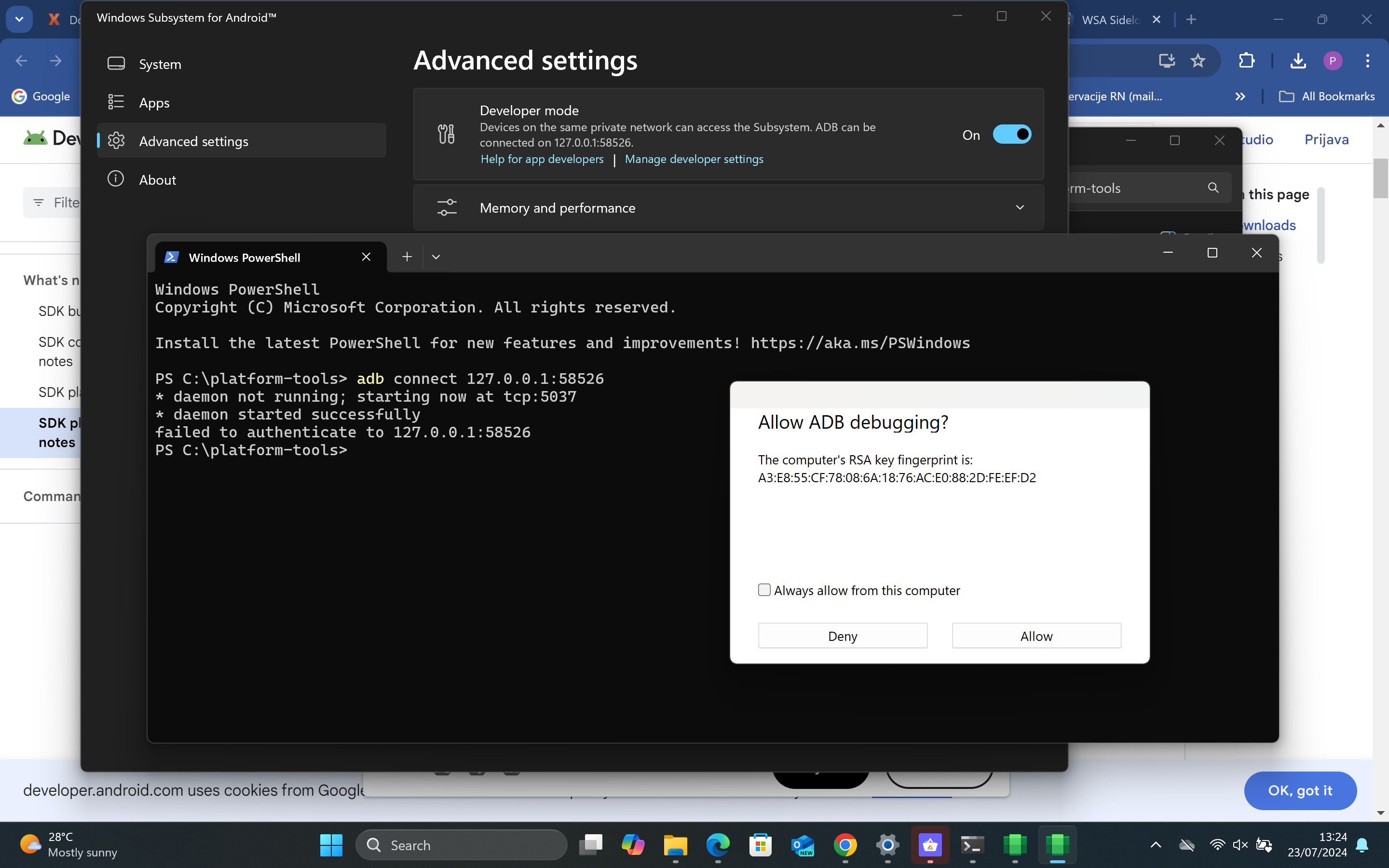Open notifications bell icon
The width and height of the screenshot is (1389, 868).
[1362, 845]
